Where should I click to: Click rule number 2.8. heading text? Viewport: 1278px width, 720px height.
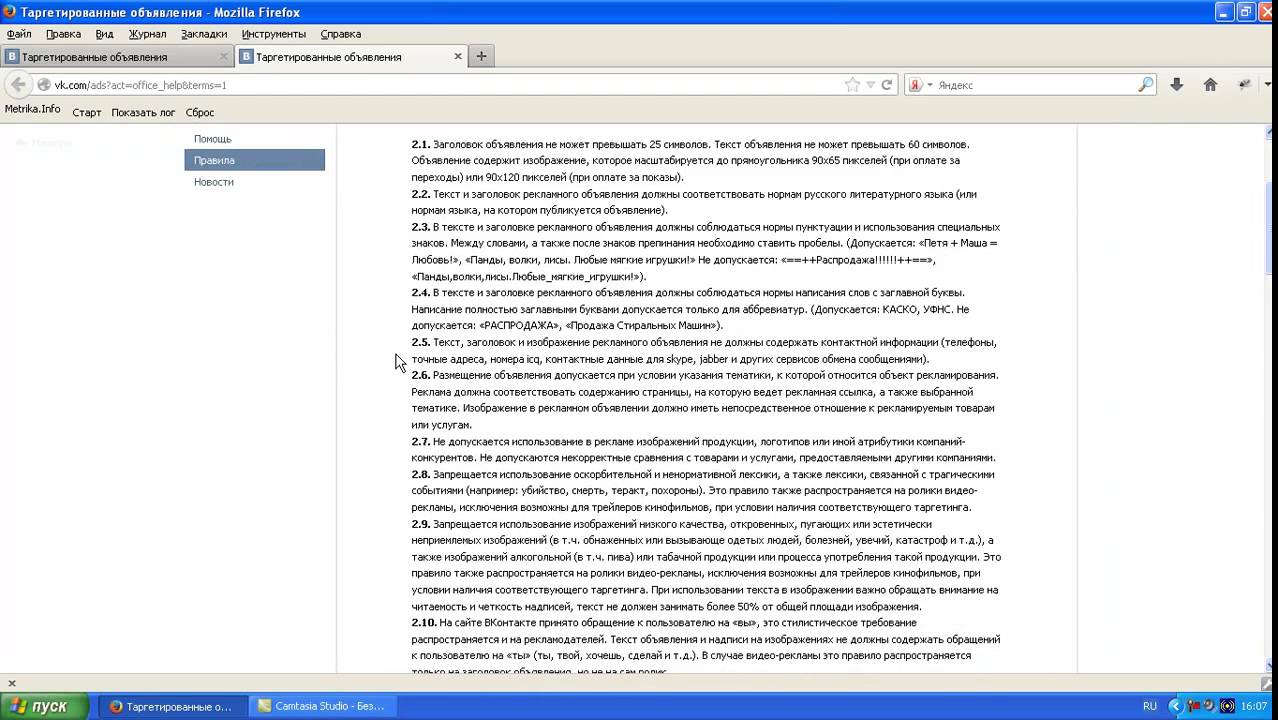[420, 474]
